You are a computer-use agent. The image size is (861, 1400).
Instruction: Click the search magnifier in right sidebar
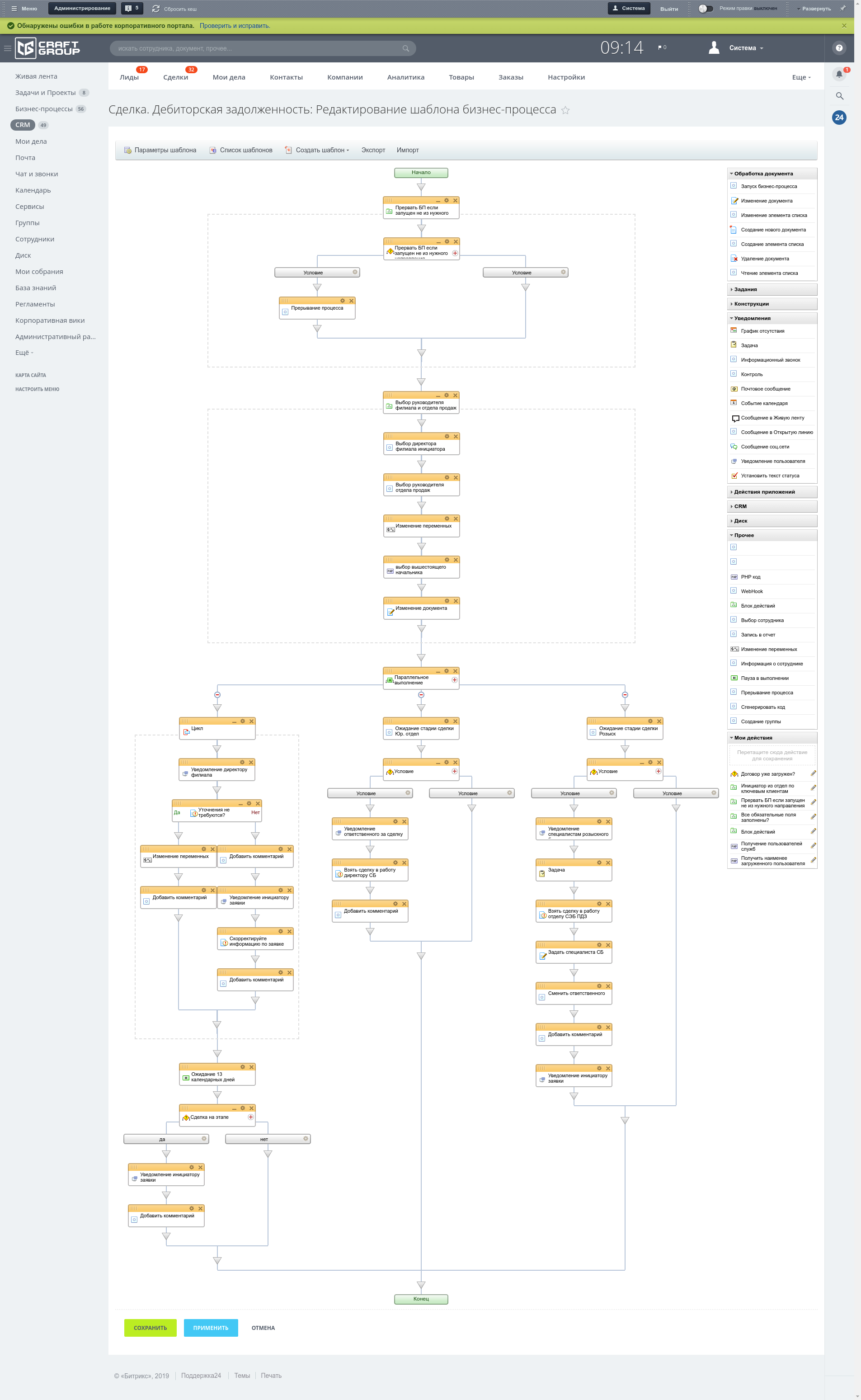(839, 96)
